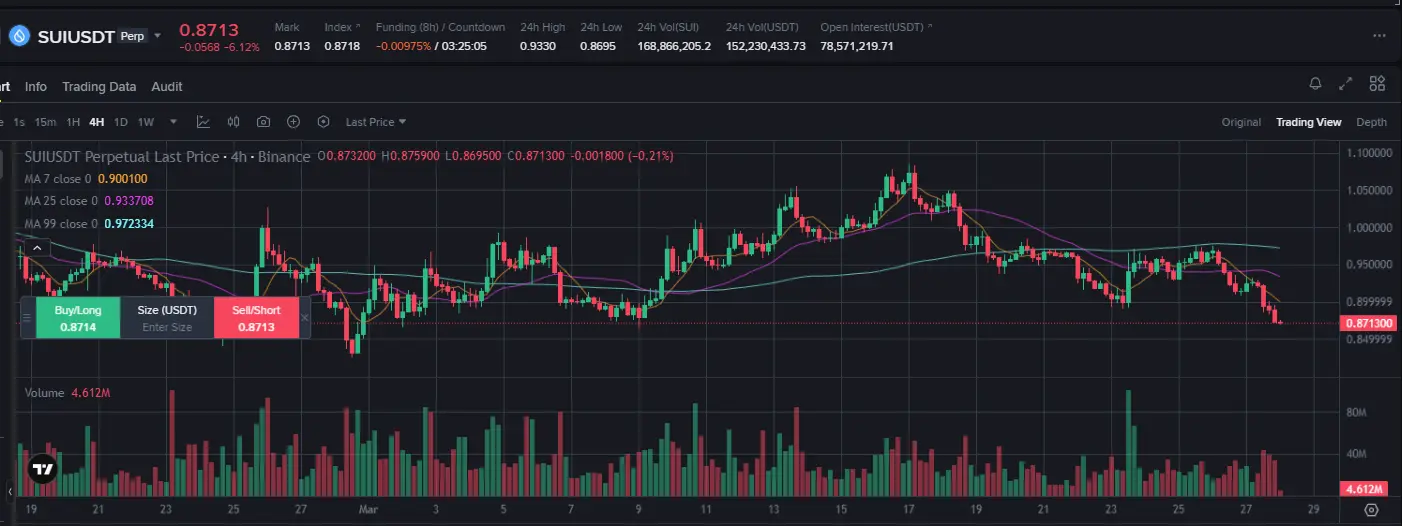Viewport: 1402px width, 526px height.
Task: Select the MA 99 close indicator legend
Action: click(x=89, y=223)
